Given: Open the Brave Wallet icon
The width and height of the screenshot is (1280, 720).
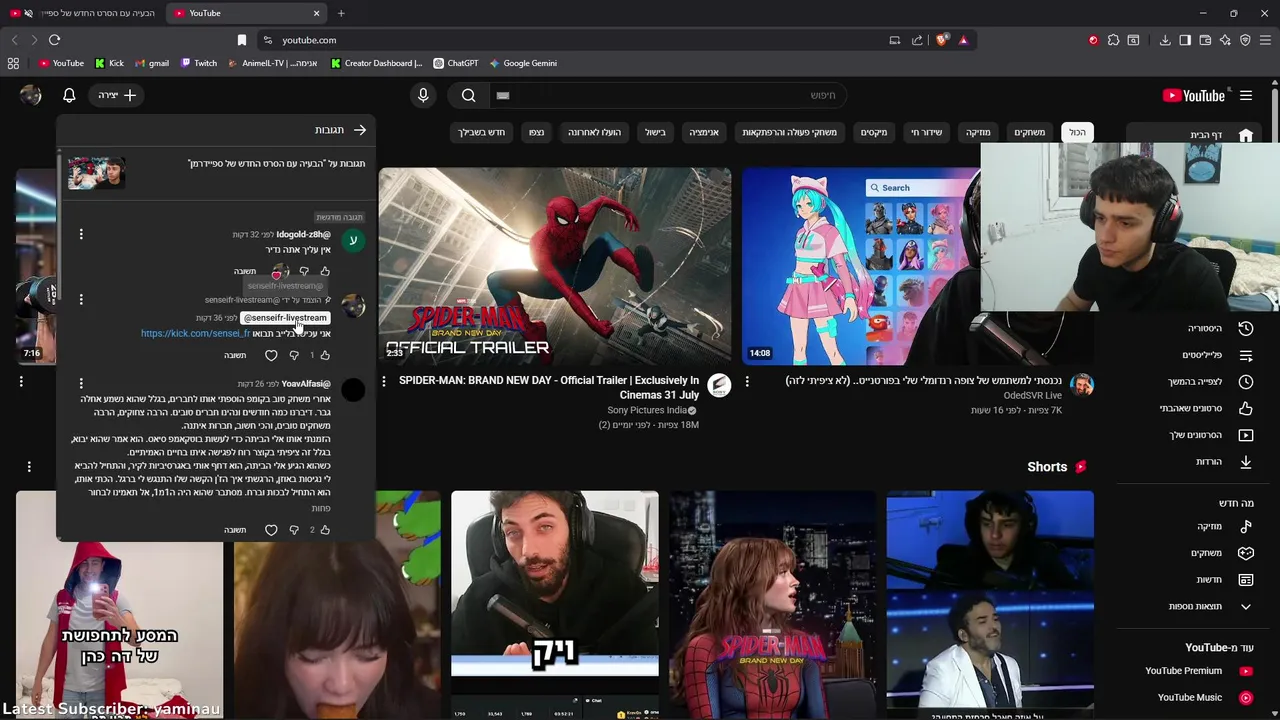Looking at the screenshot, I should (x=1205, y=40).
